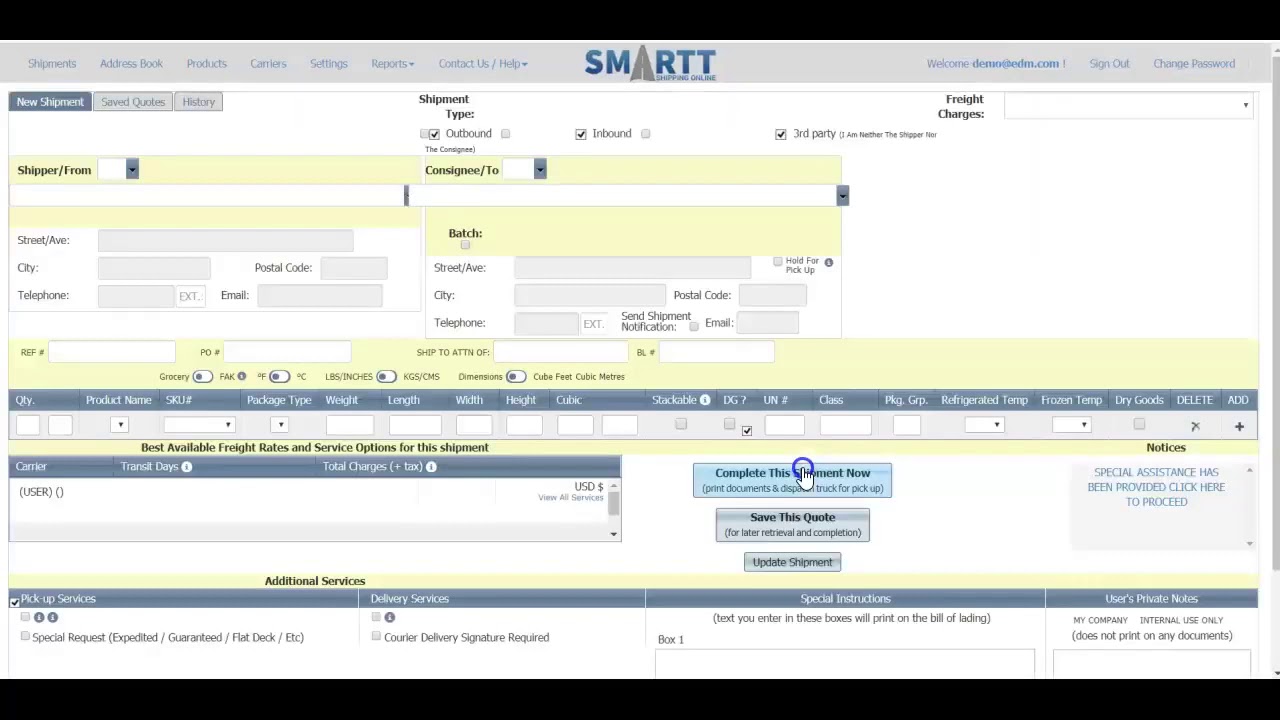Click the Sign Out link
This screenshot has width=1280, height=720.
point(1109,64)
